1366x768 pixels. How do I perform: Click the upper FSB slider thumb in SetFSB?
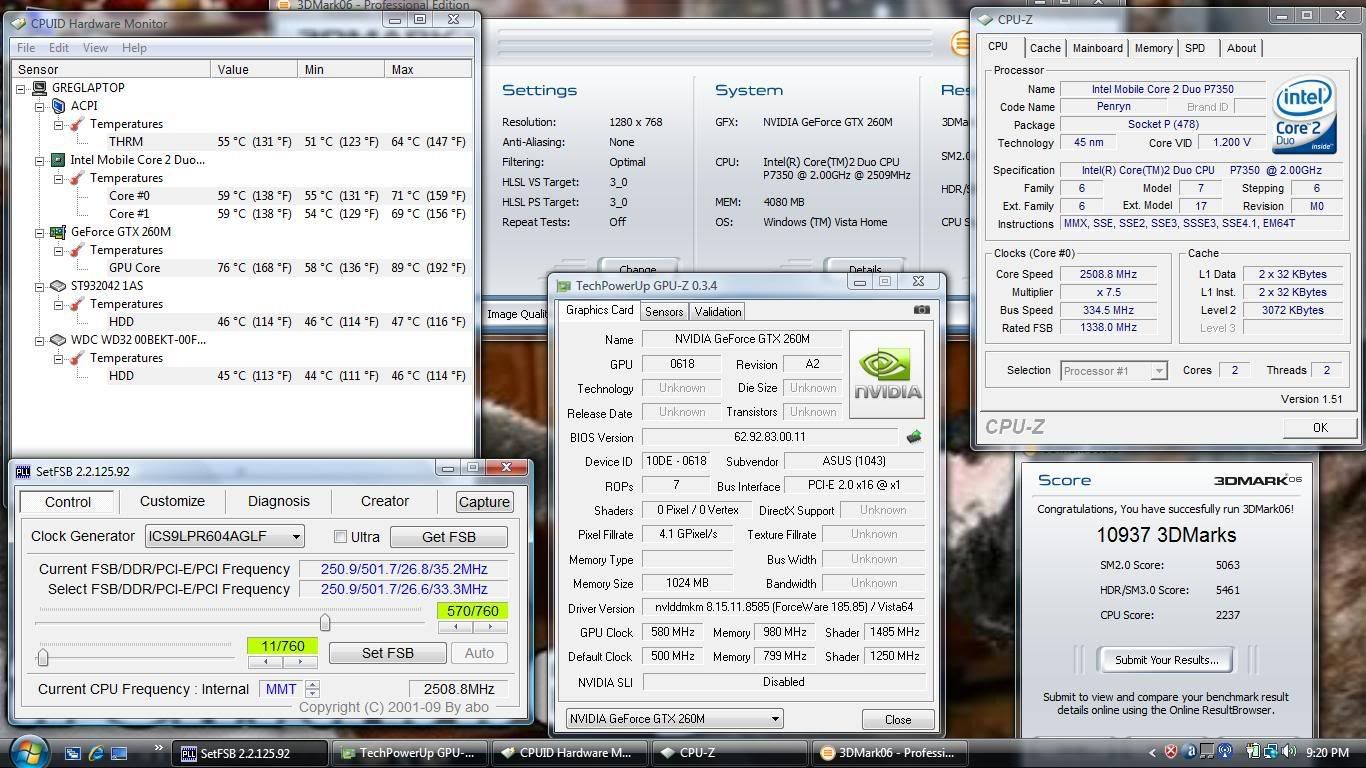tap(325, 623)
